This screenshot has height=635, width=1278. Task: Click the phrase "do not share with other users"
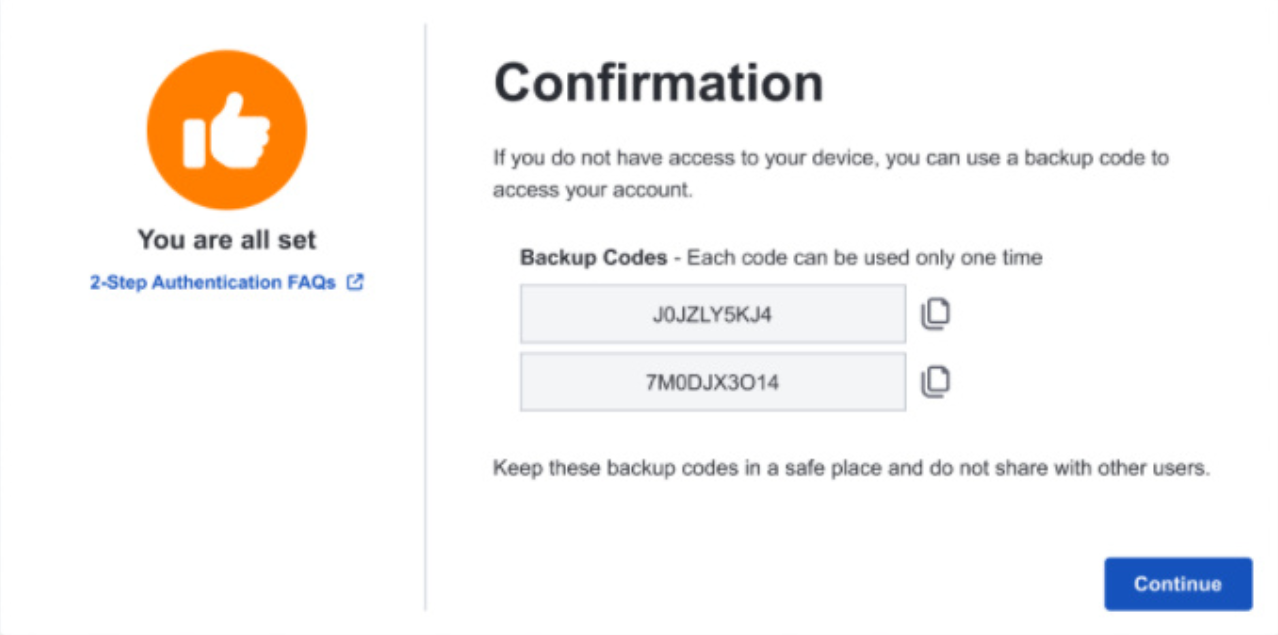1080,468
